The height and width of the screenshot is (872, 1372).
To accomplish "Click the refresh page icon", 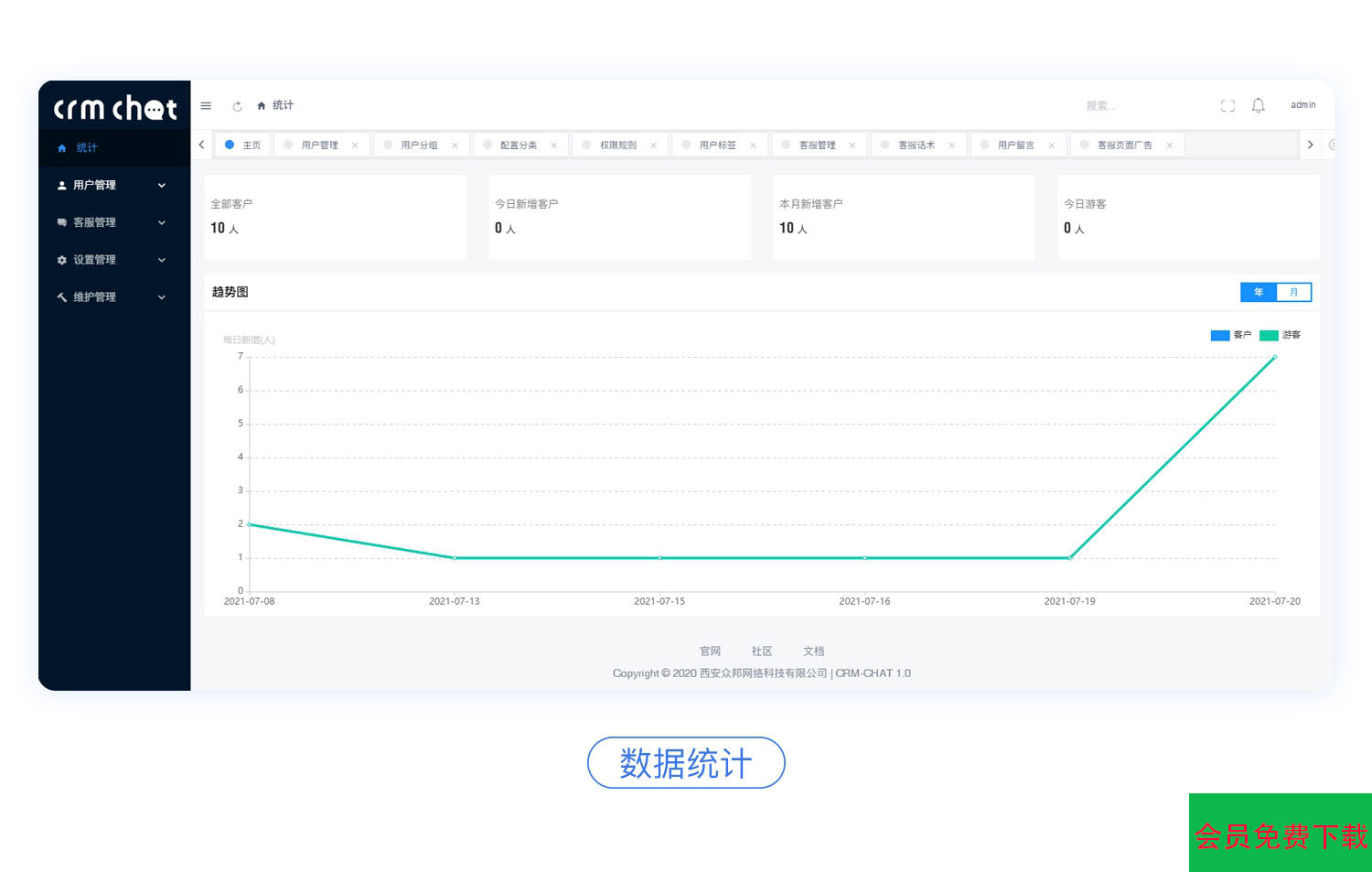I will [237, 106].
